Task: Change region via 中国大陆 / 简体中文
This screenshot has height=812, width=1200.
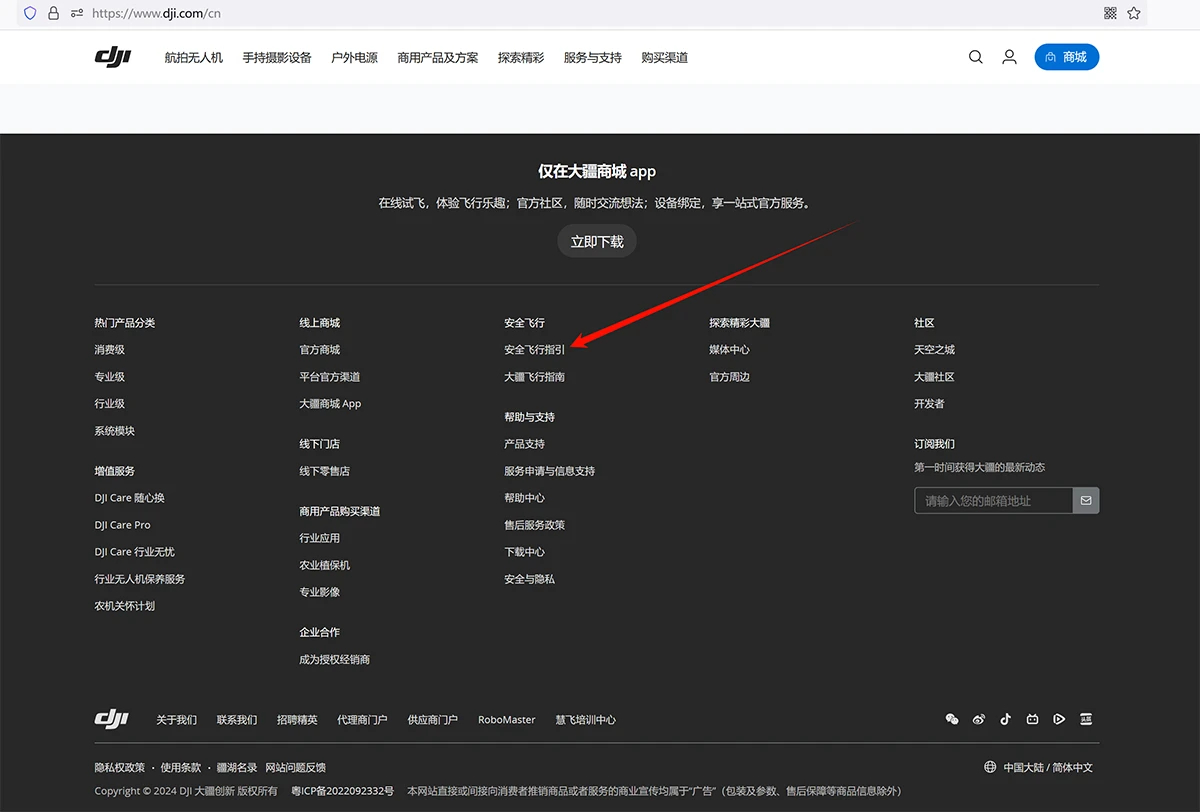Action: pyautogui.click(x=1048, y=767)
